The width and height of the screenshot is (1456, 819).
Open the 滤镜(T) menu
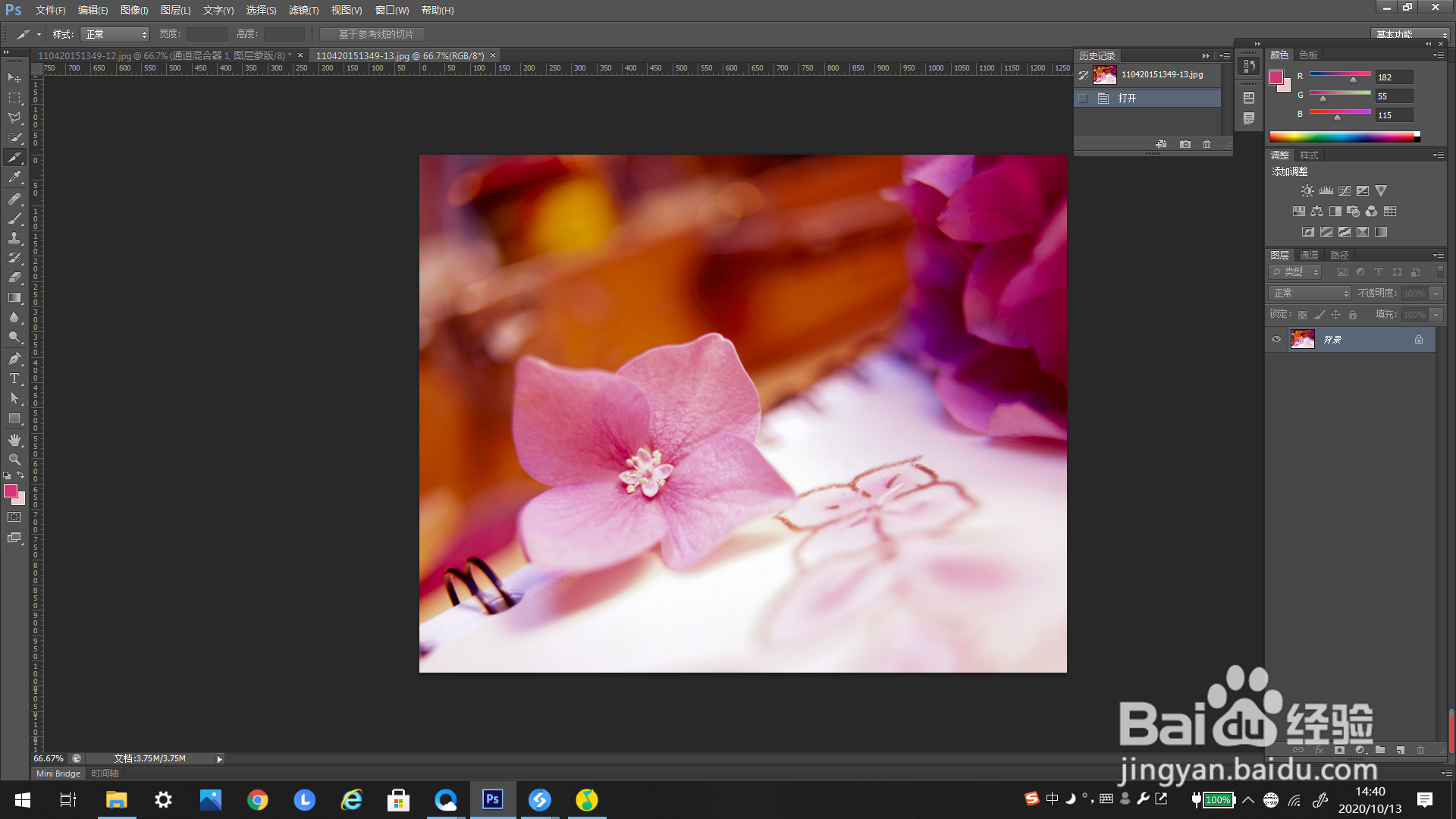pyautogui.click(x=303, y=11)
